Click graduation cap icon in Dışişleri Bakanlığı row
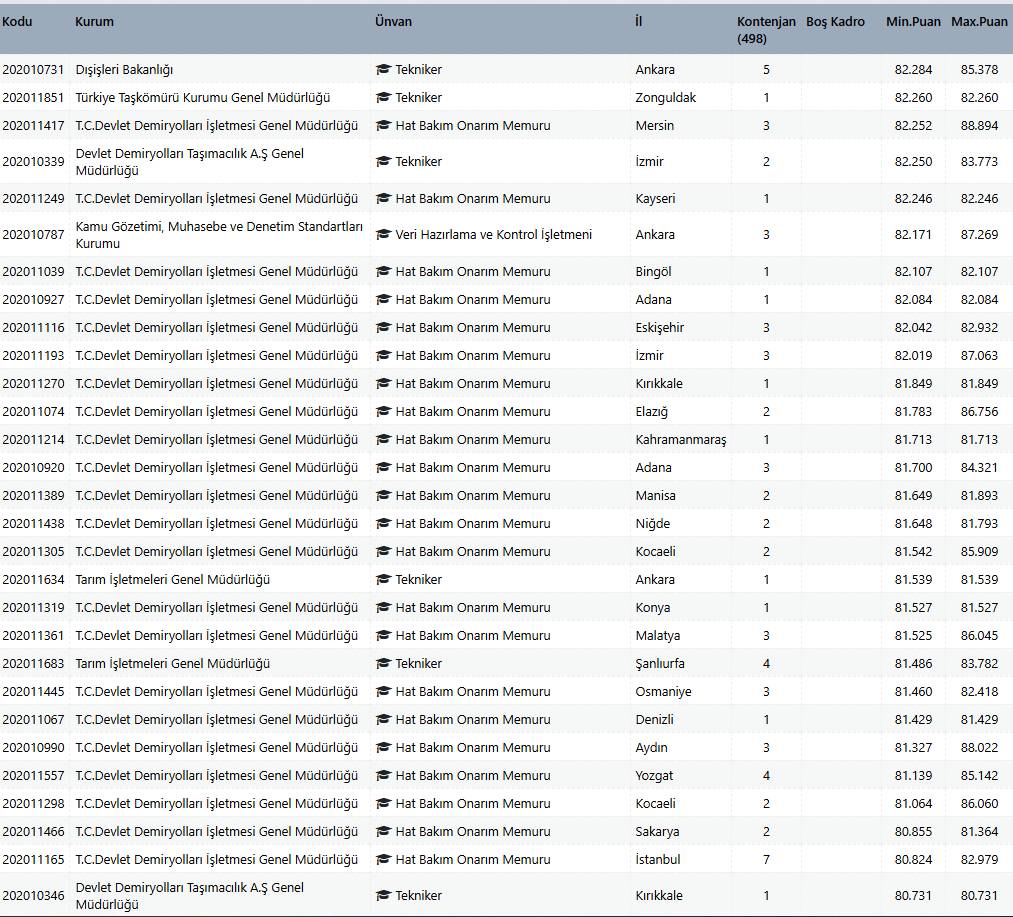 click(383, 70)
